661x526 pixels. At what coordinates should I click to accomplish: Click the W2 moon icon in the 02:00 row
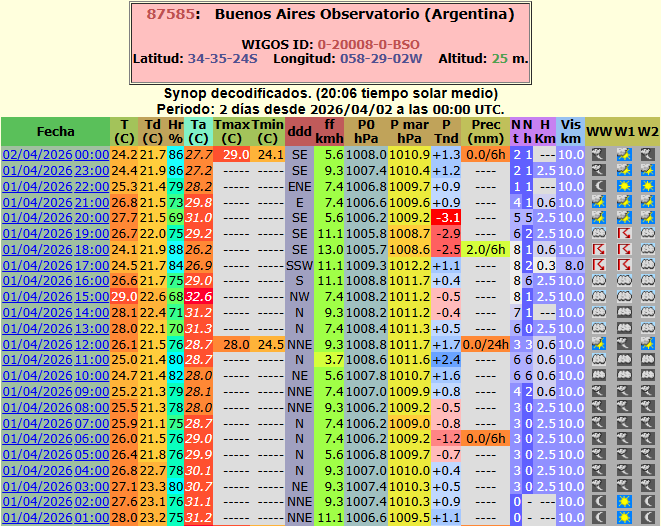(x=648, y=502)
